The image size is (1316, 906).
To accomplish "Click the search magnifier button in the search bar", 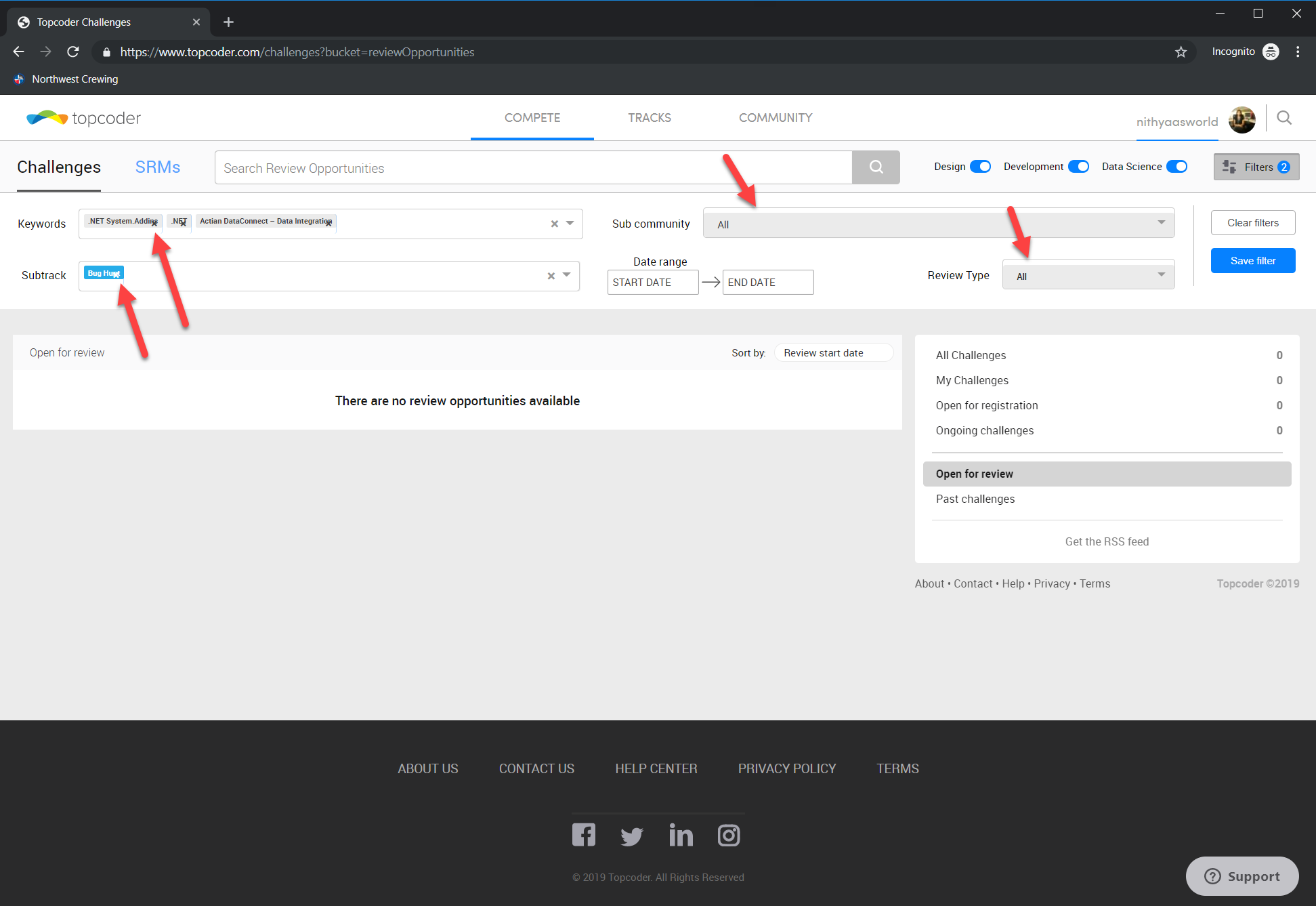I will coord(876,167).
